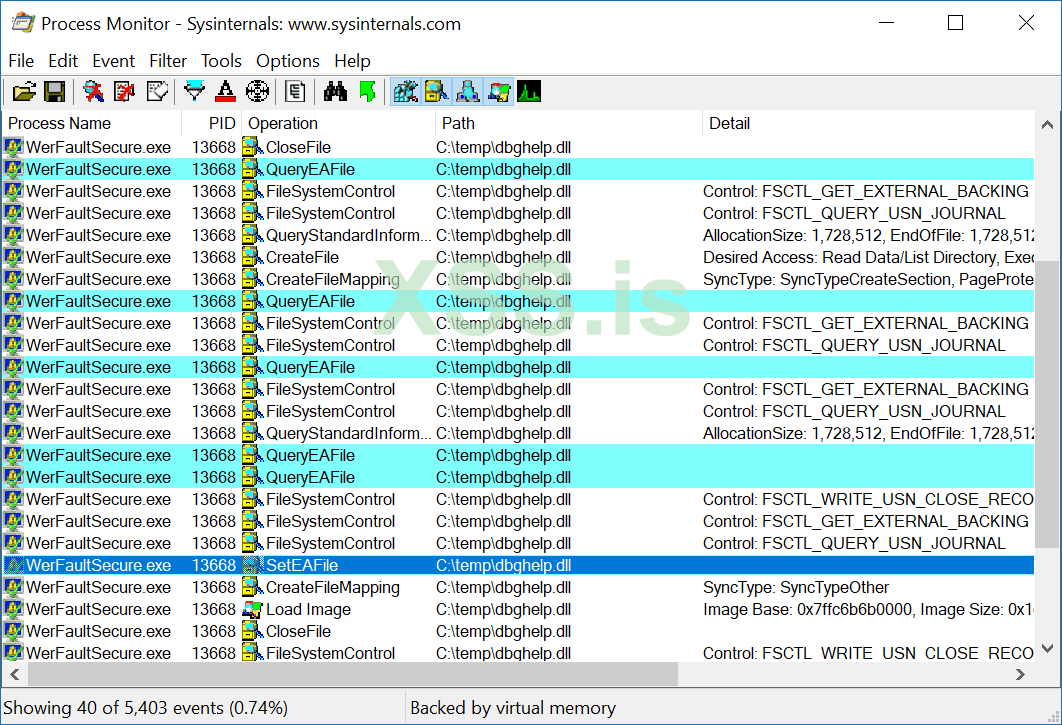The width and height of the screenshot is (1062, 725).
Task: Open the File menu
Action: coord(21,61)
